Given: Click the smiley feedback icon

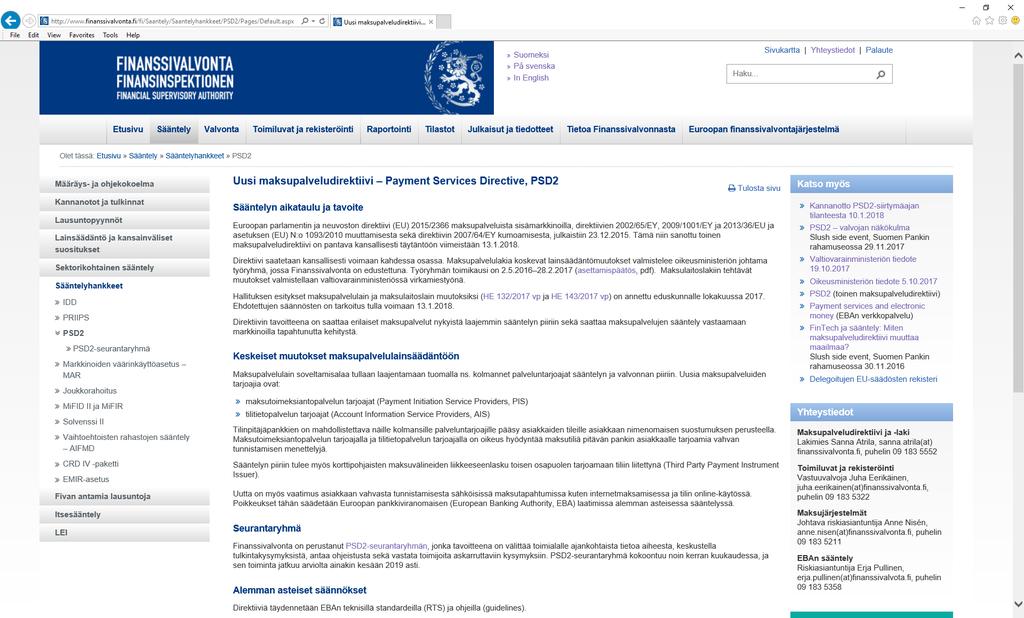Looking at the screenshot, I should pyautogui.click(x=1016, y=21).
